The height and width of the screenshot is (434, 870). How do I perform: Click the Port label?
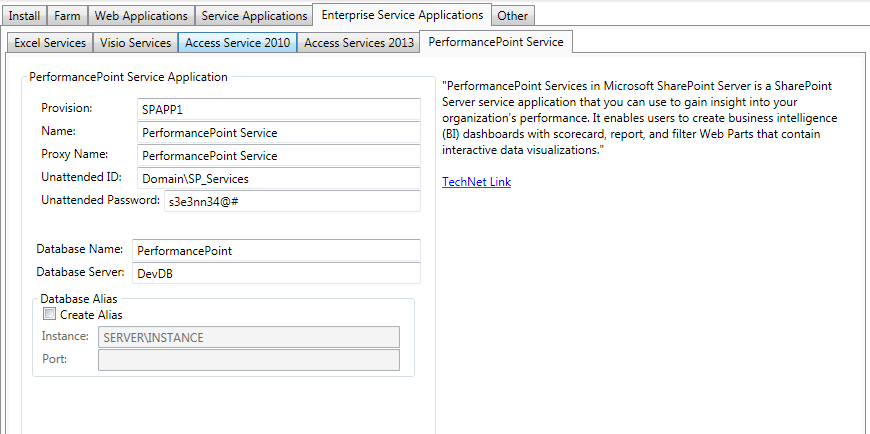point(54,359)
